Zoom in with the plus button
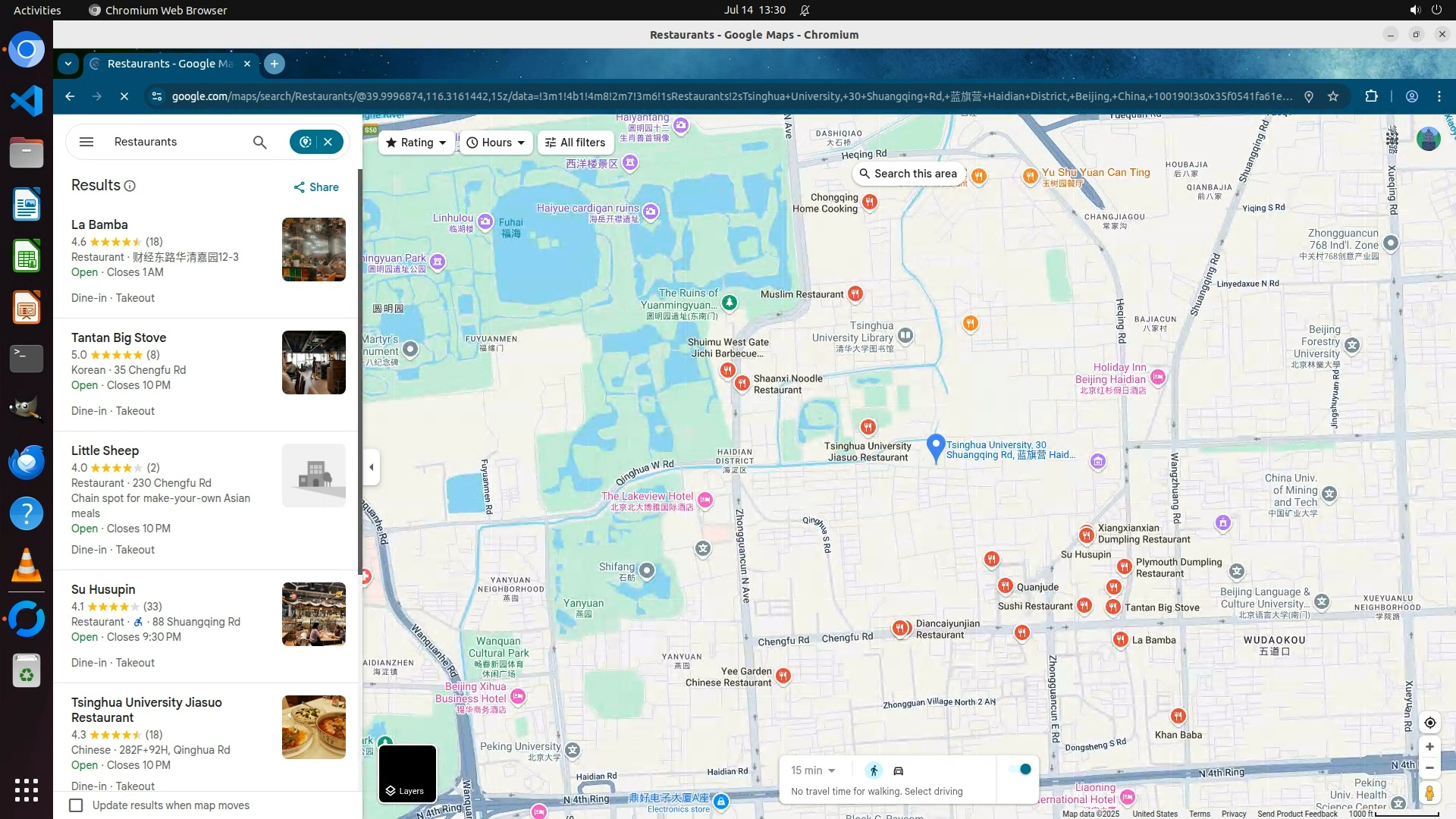1456x819 pixels. click(1429, 747)
